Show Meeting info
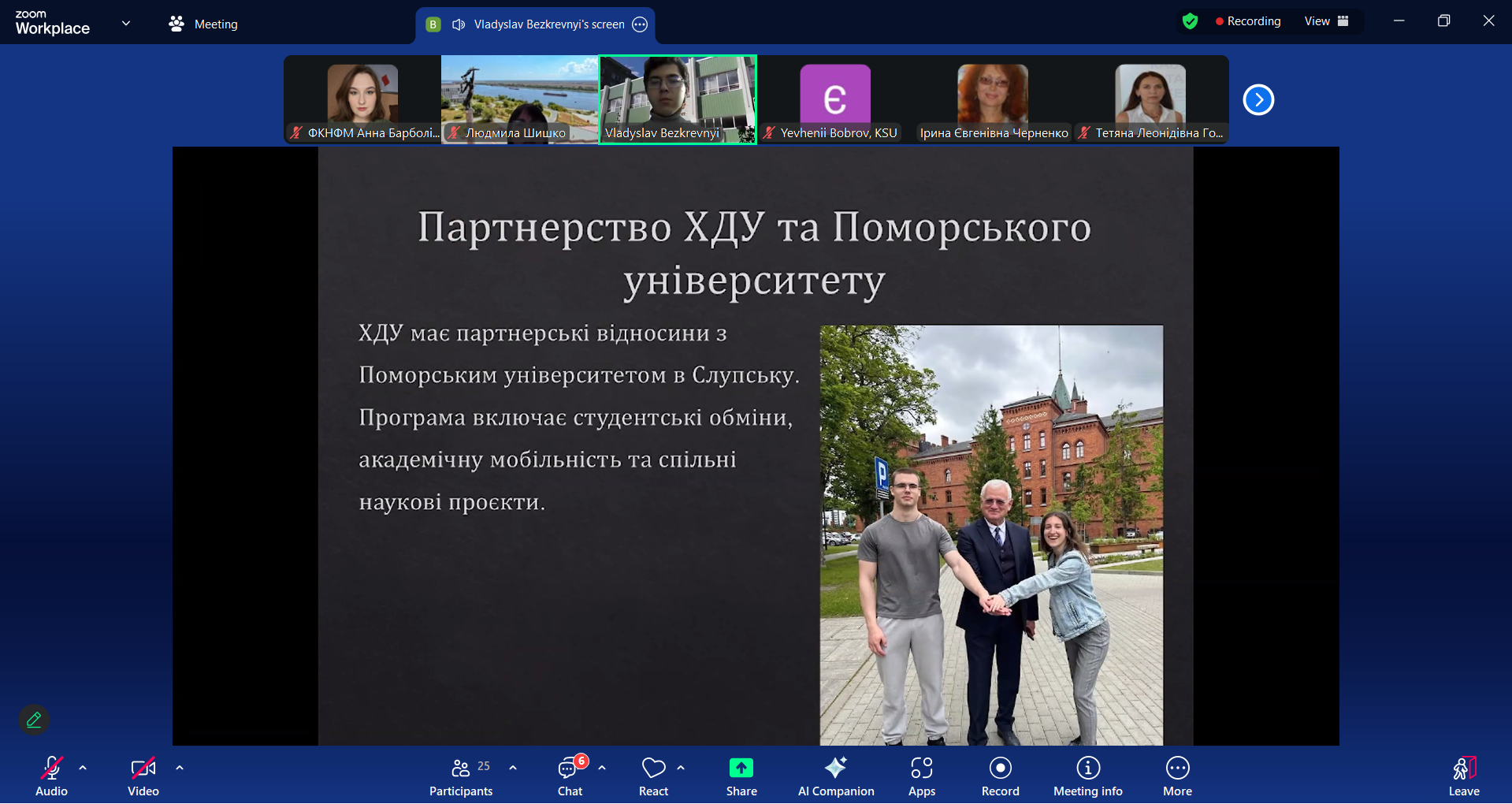Image resolution: width=1512 pixels, height=804 pixels. (1087, 774)
